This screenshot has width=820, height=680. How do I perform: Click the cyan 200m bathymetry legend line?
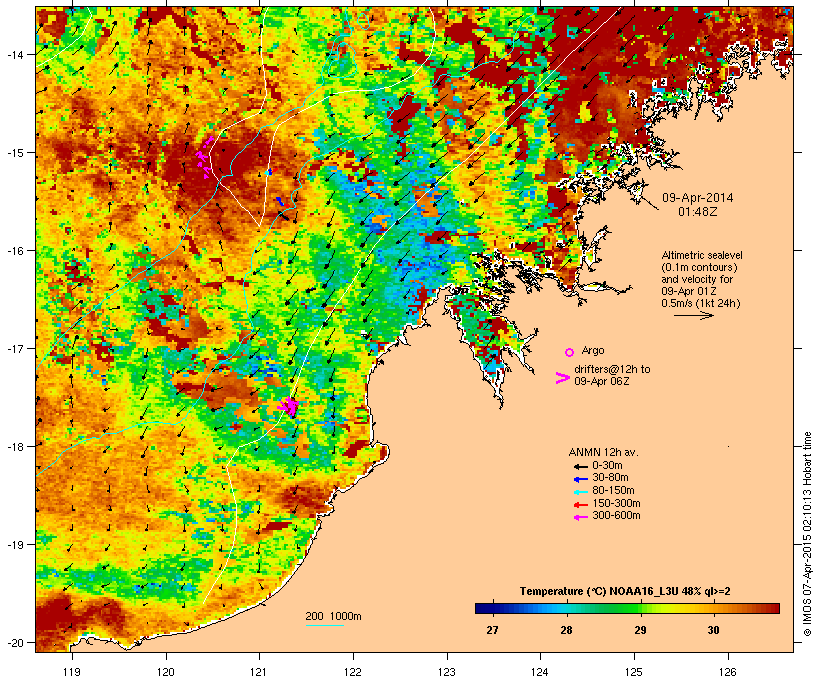[x=324, y=625]
